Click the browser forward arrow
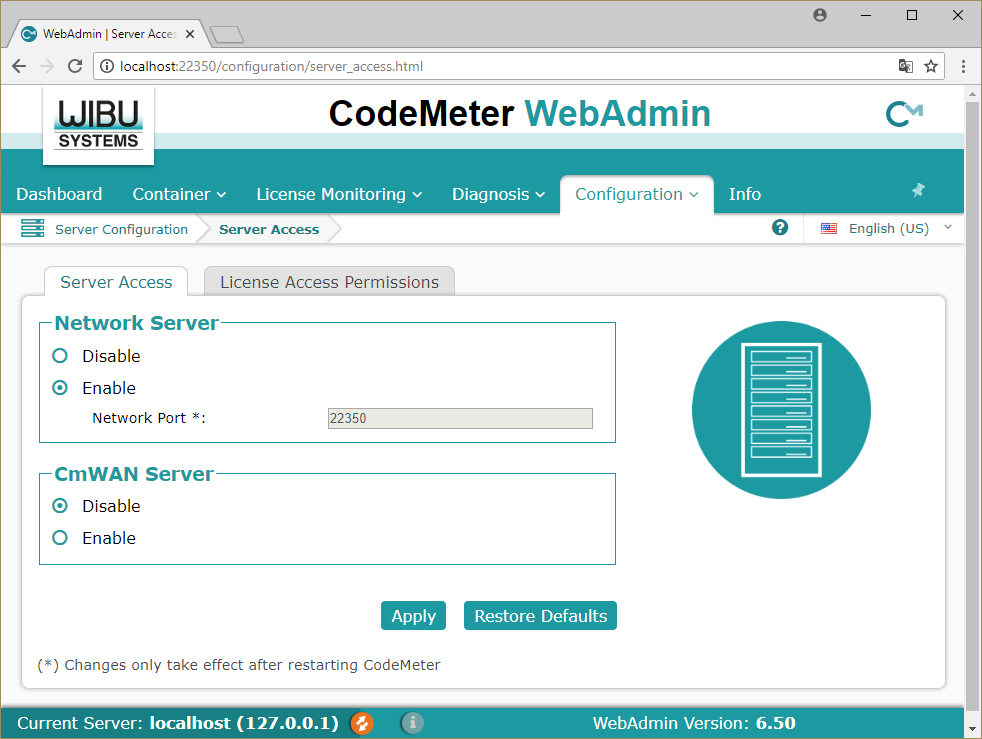 pyautogui.click(x=47, y=66)
